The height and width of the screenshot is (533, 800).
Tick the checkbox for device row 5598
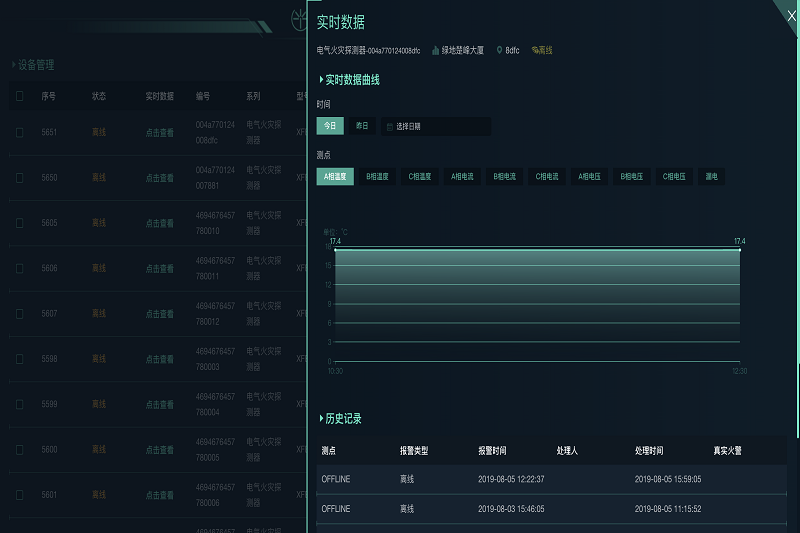(19, 359)
